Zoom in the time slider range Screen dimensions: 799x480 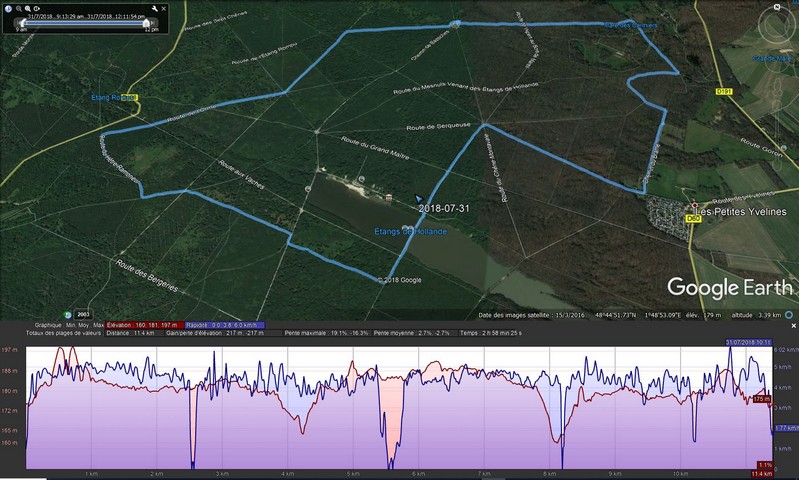click(28, 8)
